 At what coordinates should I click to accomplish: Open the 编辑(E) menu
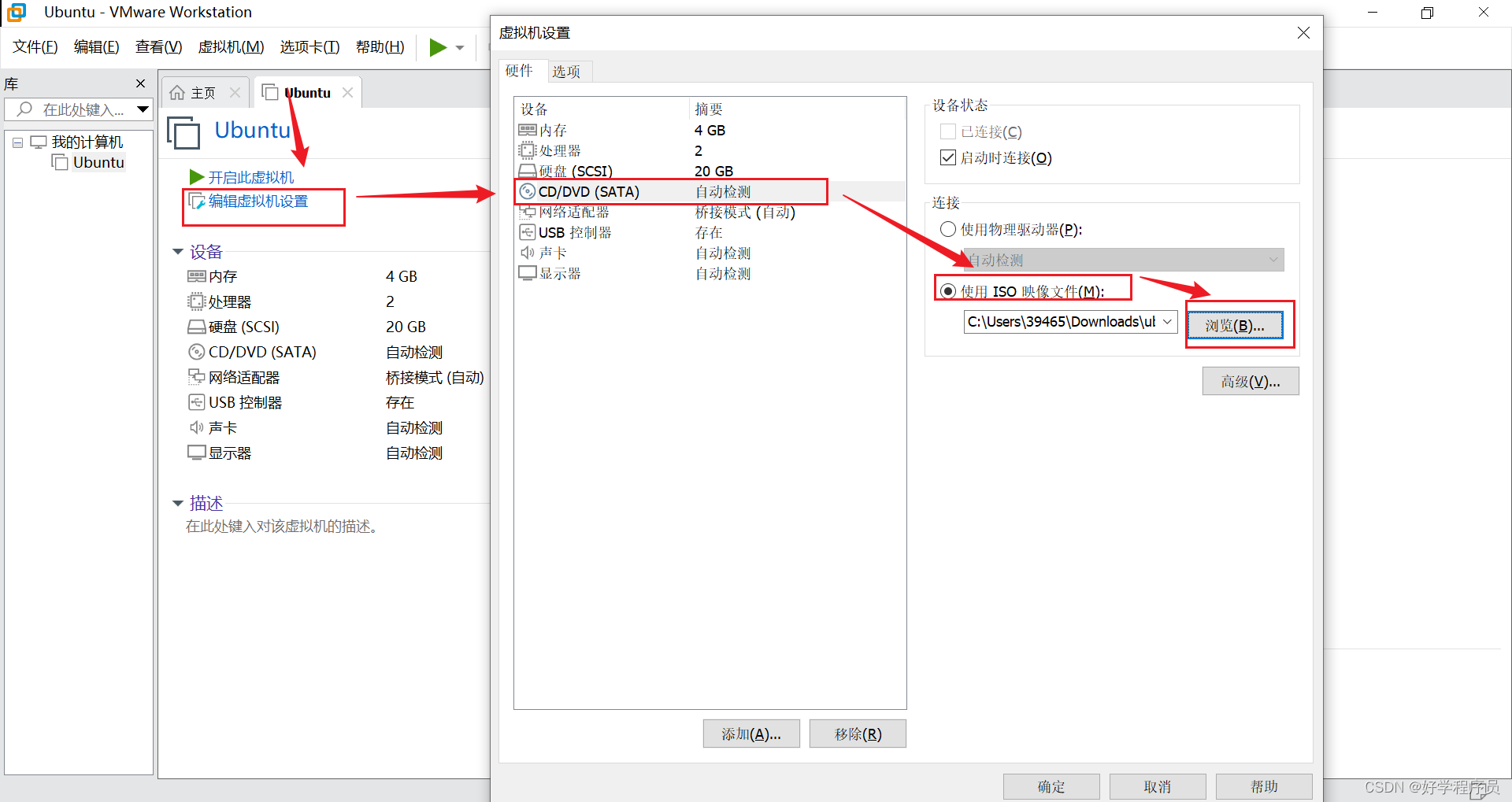(x=97, y=47)
